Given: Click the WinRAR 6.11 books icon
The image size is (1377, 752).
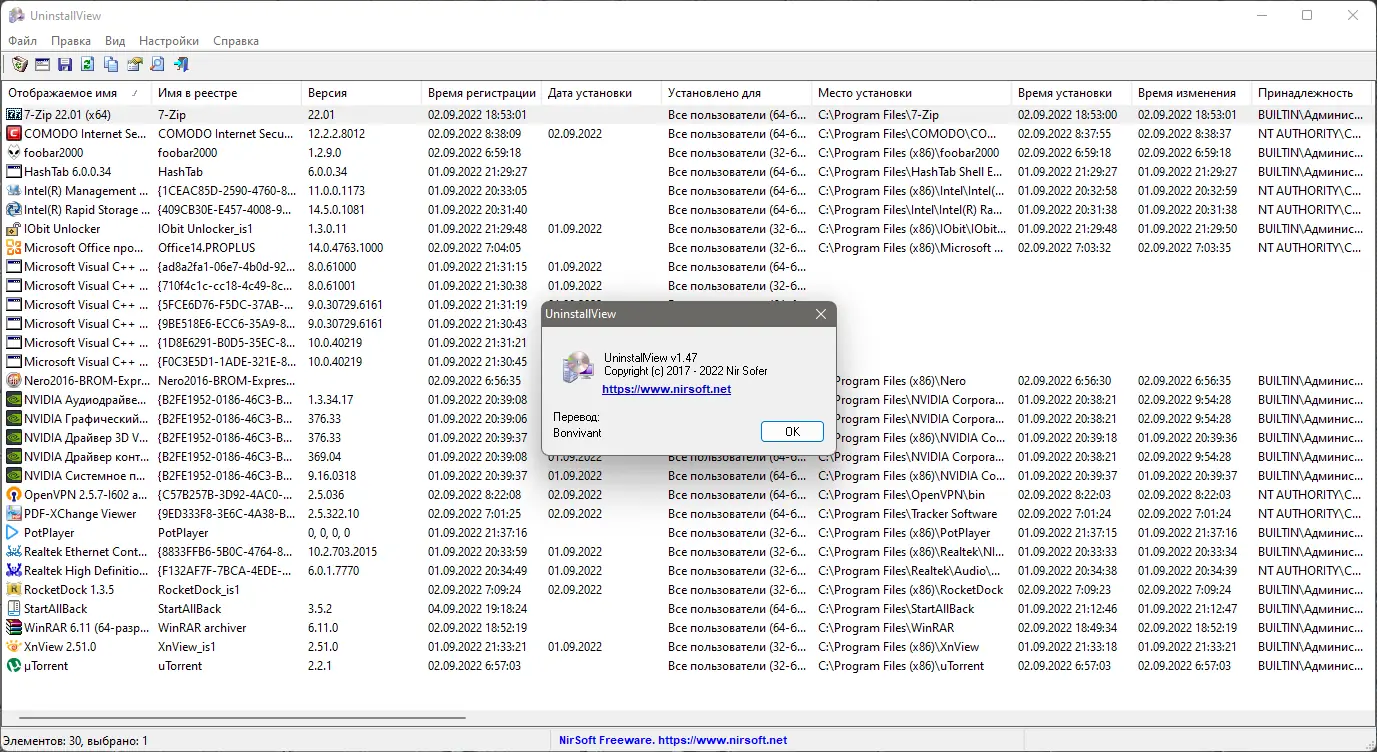Looking at the screenshot, I should click(x=14, y=628).
